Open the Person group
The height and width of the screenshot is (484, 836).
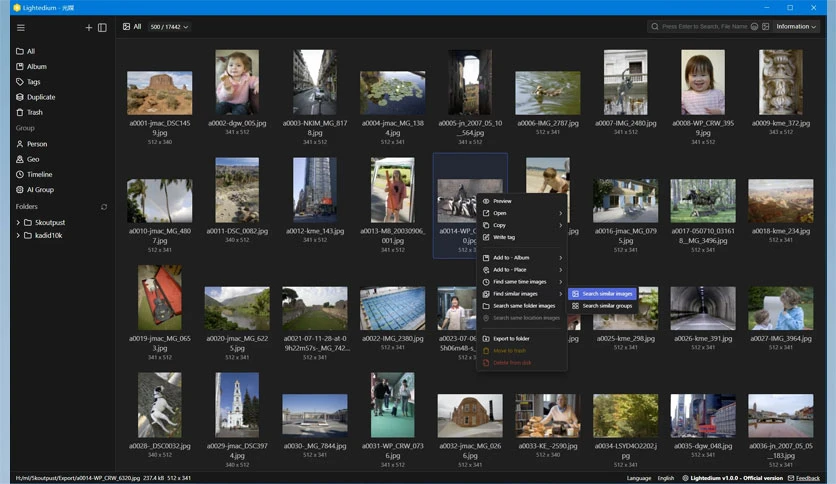(x=31, y=144)
